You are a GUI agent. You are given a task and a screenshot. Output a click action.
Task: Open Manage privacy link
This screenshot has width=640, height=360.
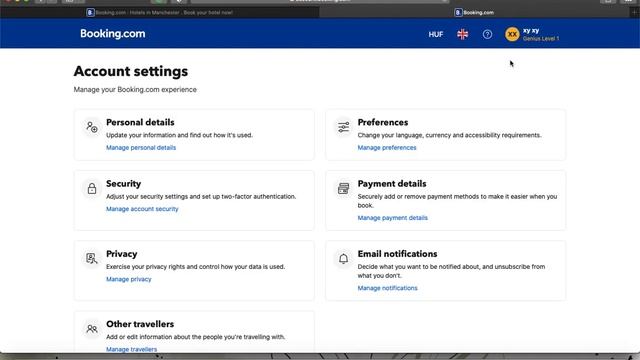(129, 279)
